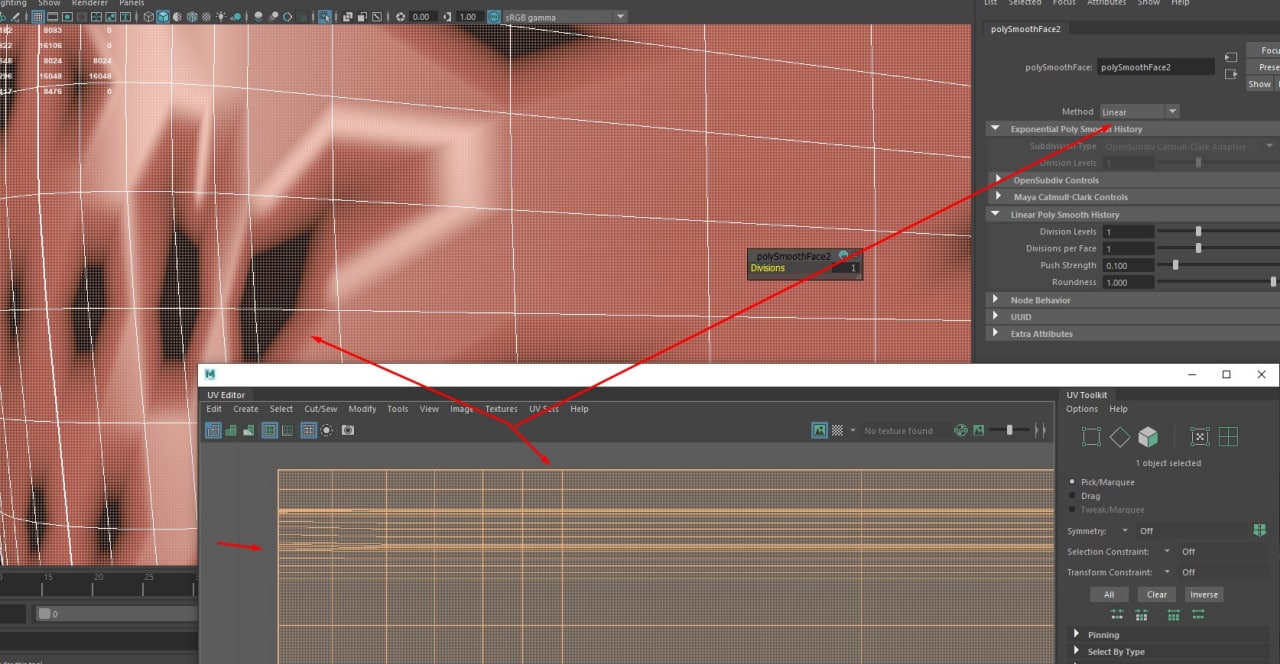Click the exposure icon beside 0.00 field

[400, 17]
